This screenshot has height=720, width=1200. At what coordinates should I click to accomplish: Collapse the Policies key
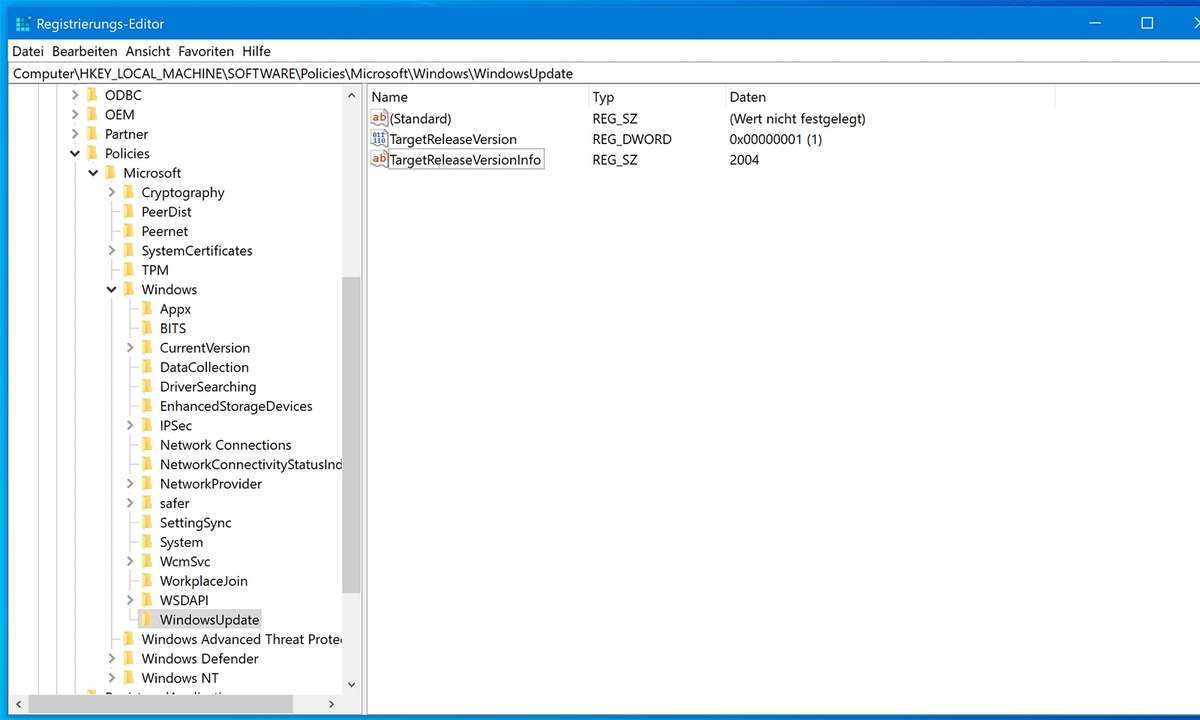point(75,154)
